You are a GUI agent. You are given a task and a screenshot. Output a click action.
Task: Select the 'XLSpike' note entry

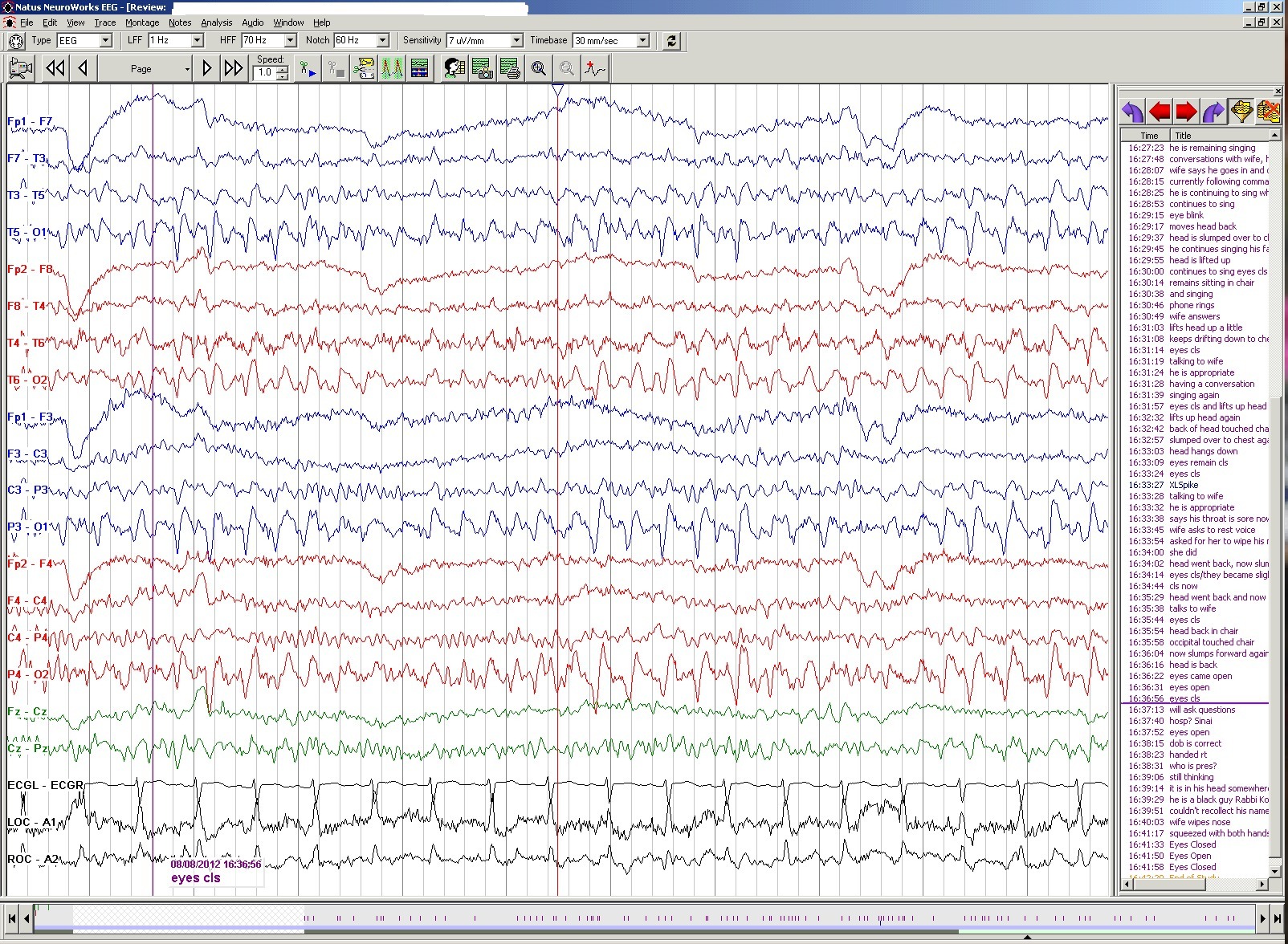click(1184, 485)
